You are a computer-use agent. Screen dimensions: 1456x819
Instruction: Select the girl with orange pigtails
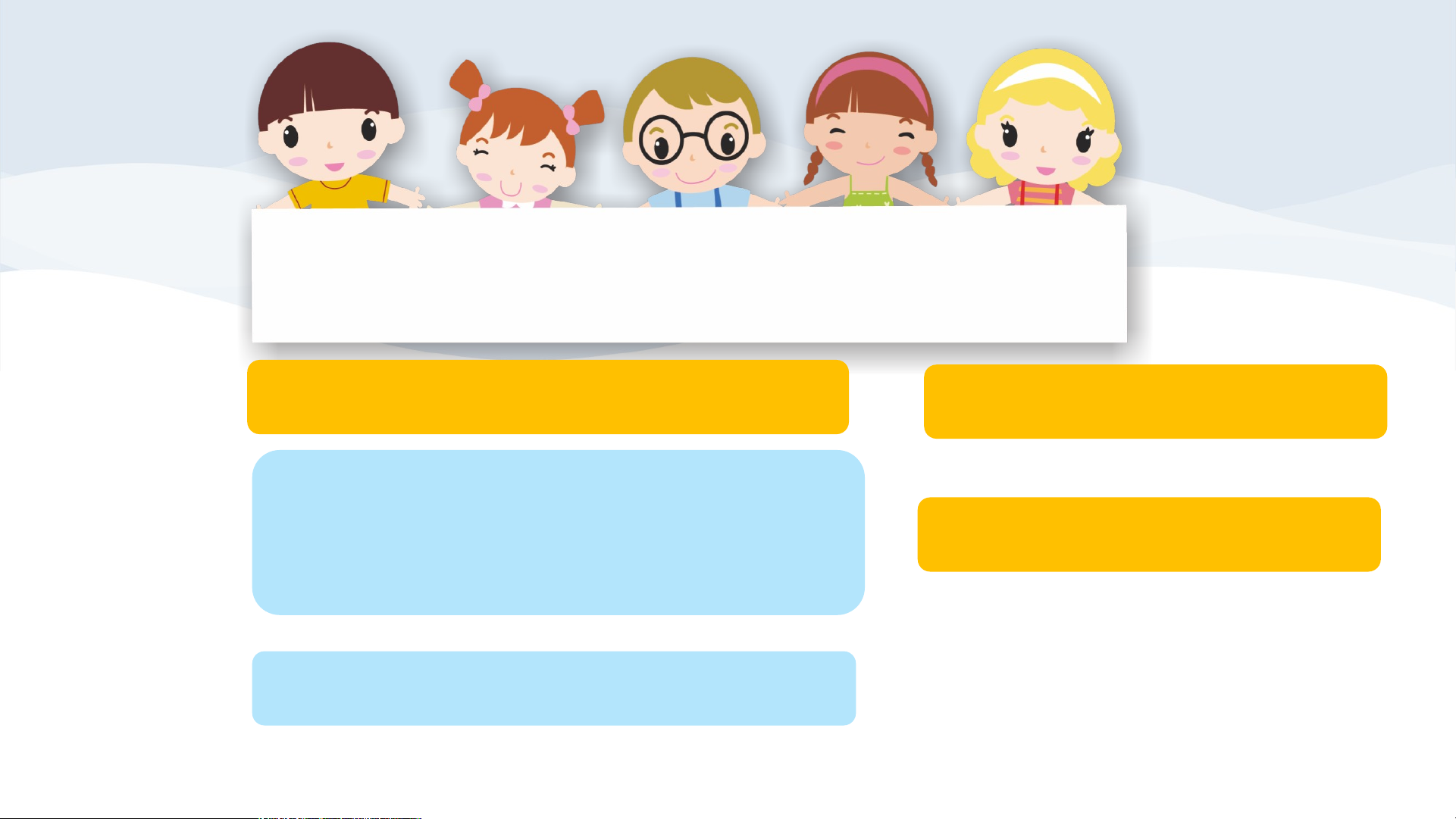point(523,136)
